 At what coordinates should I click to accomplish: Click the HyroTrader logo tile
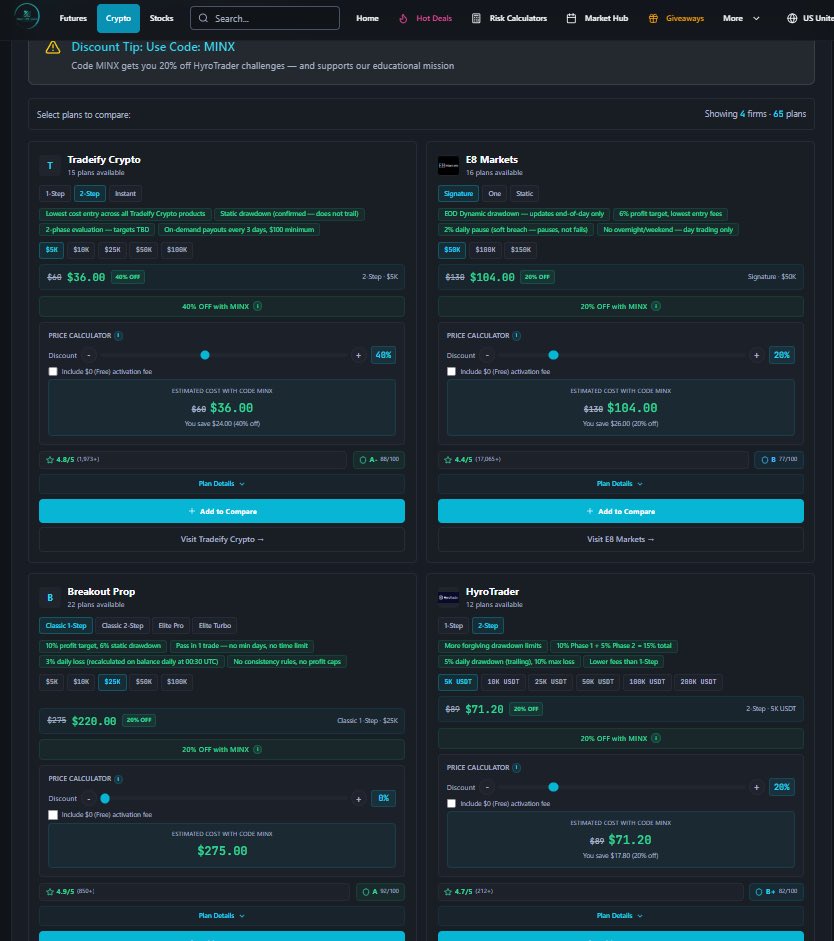pos(448,598)
